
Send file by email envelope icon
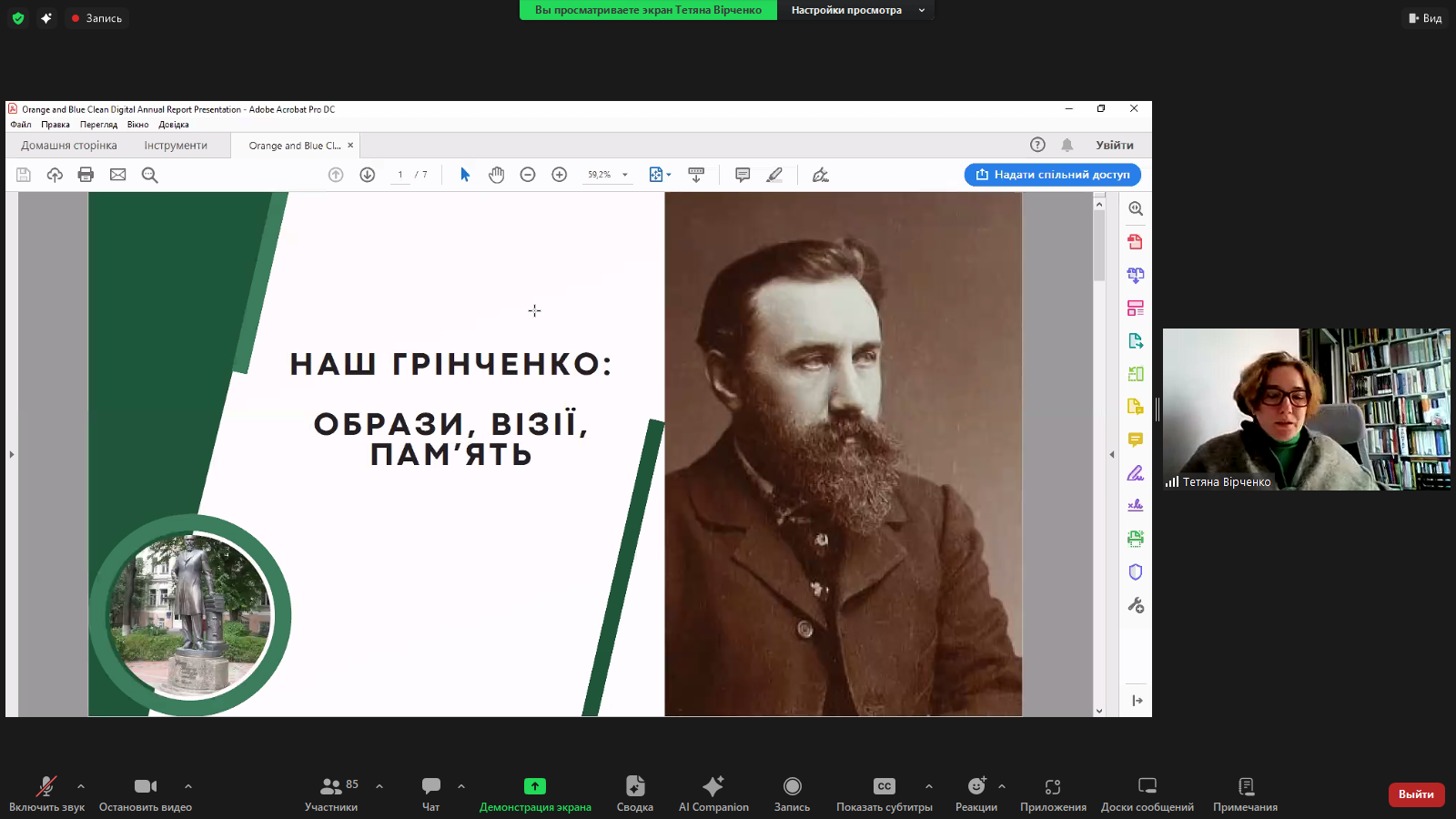pos(118,175)
